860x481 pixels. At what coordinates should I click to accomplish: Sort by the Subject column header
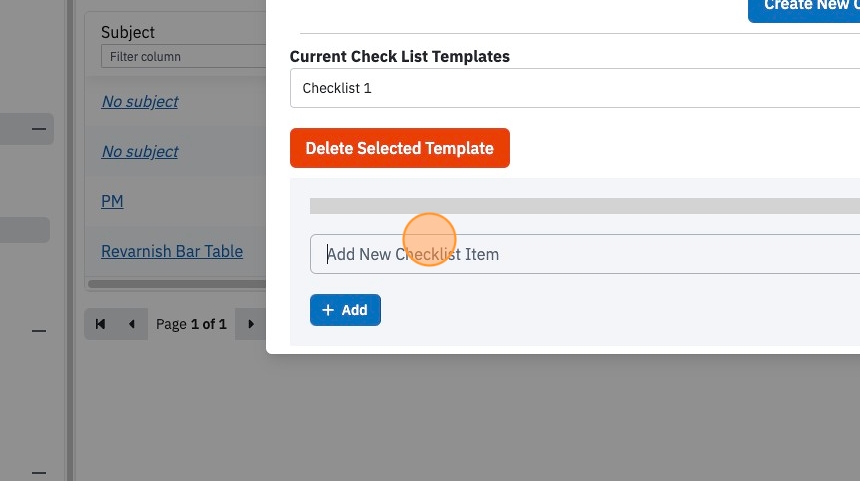(128, 32)
